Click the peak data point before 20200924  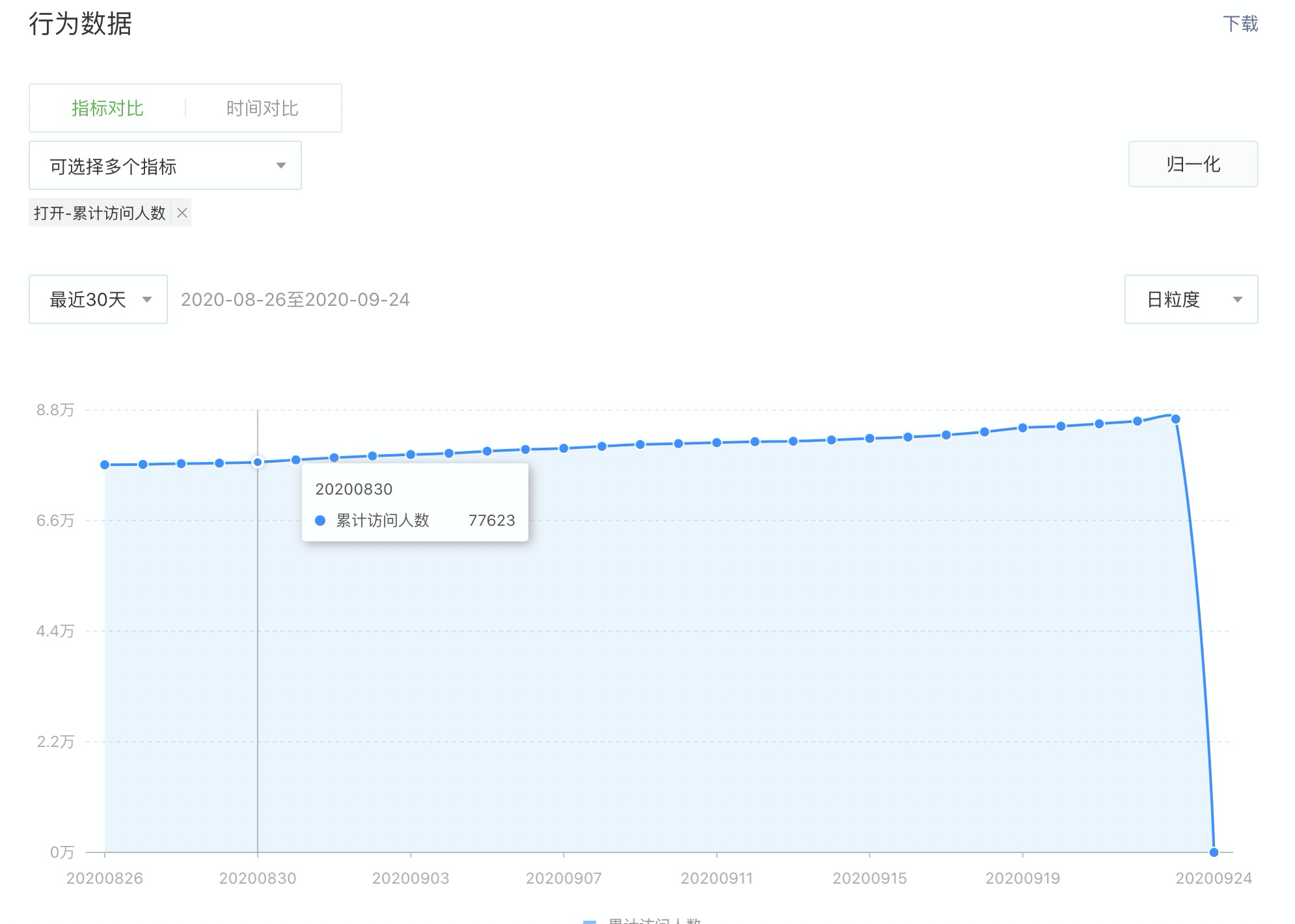point(1175,419)
